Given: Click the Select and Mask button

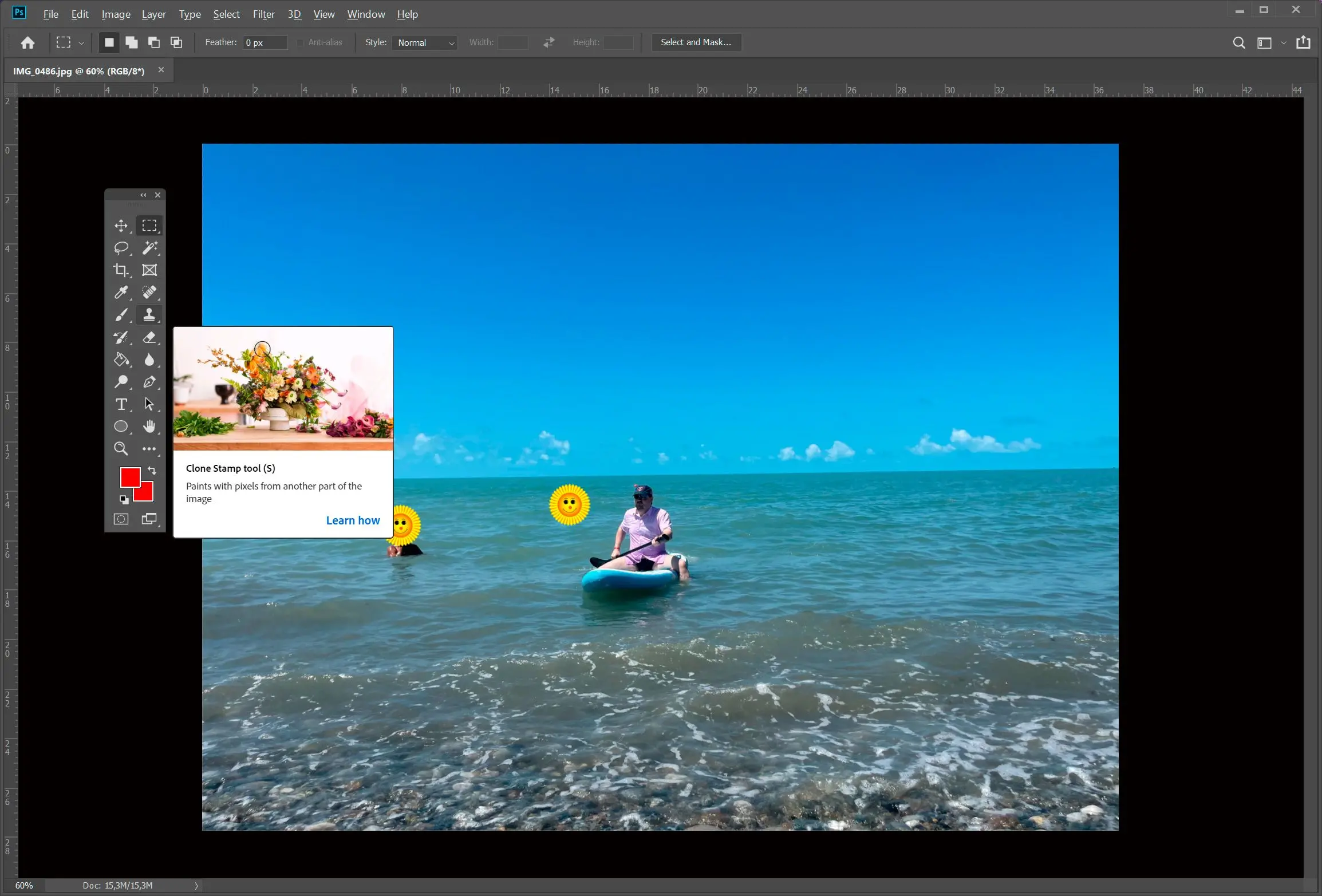Looking at the screenshot, I should coord(697,42).
